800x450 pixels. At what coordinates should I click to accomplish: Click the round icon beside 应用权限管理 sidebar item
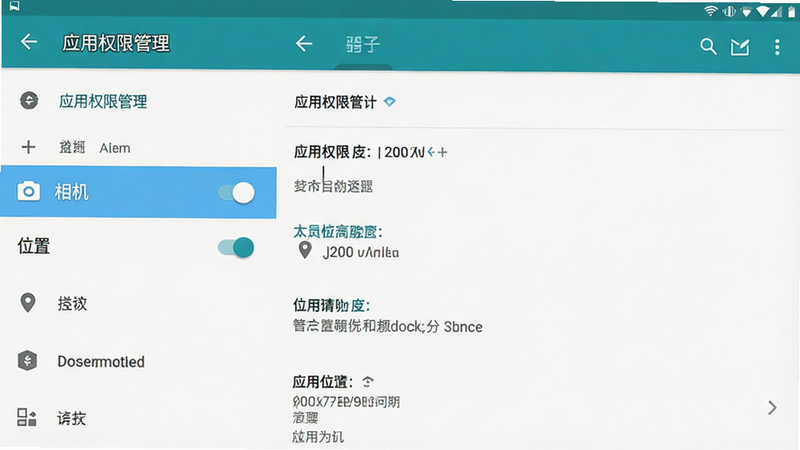(29, 101)
